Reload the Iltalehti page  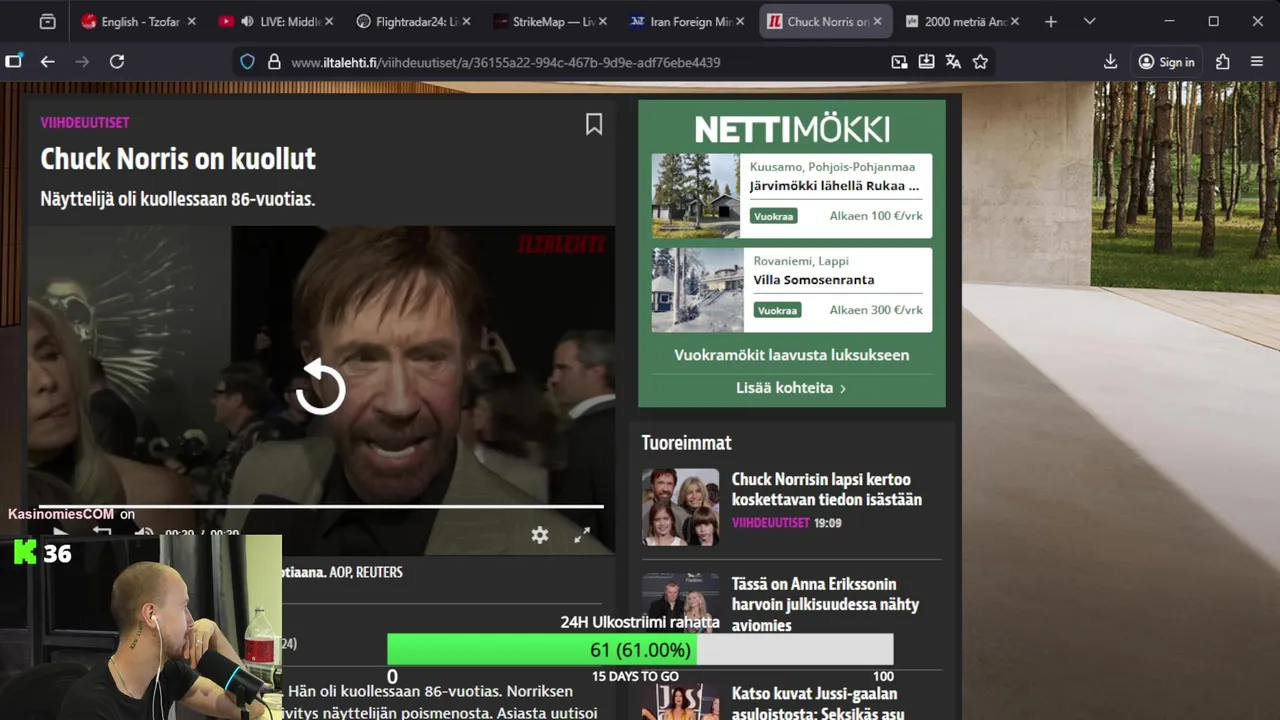point(117,61)
